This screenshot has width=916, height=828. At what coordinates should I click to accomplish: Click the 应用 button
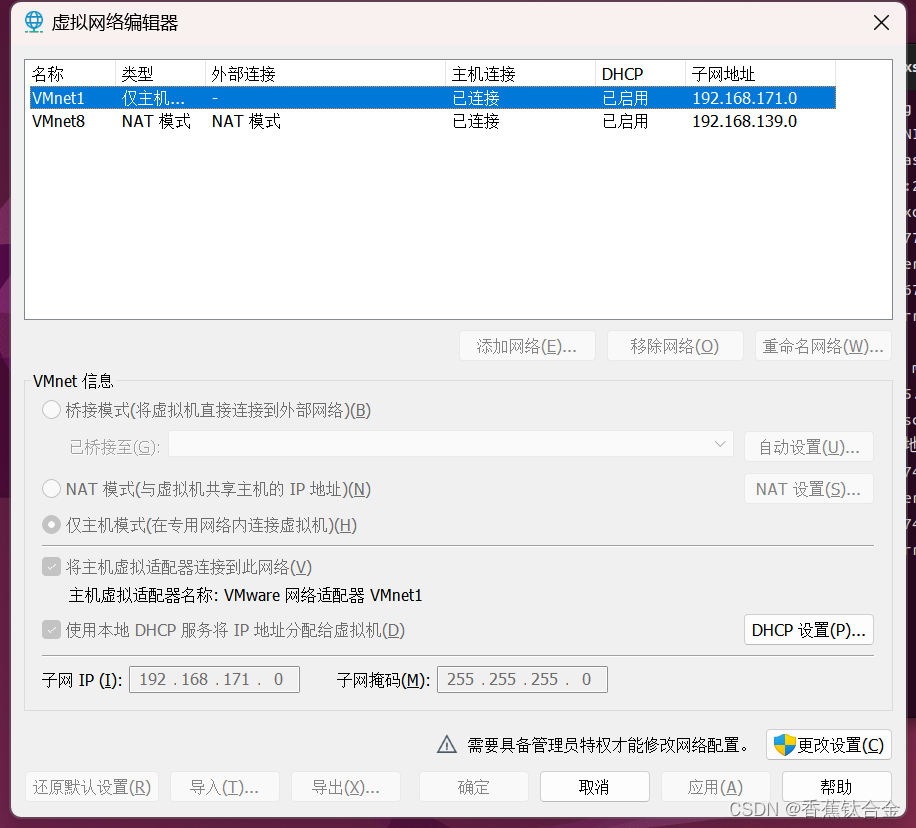pos(716,787)
